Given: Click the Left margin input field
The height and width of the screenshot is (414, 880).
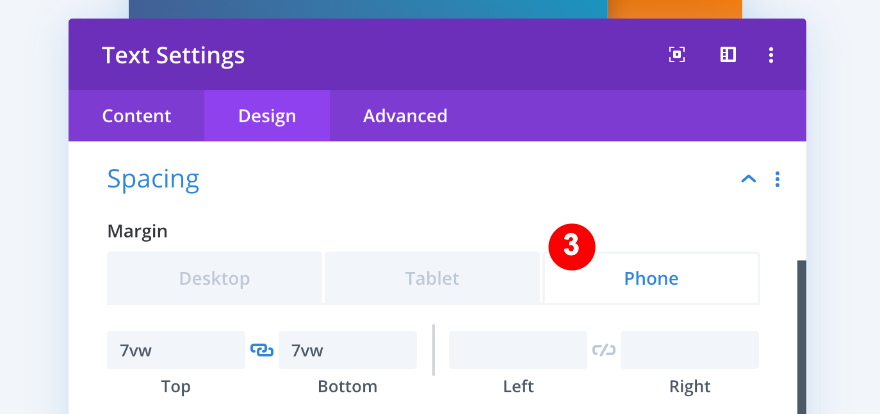Looking at the screenshot, I should click(x=518, y=350).
